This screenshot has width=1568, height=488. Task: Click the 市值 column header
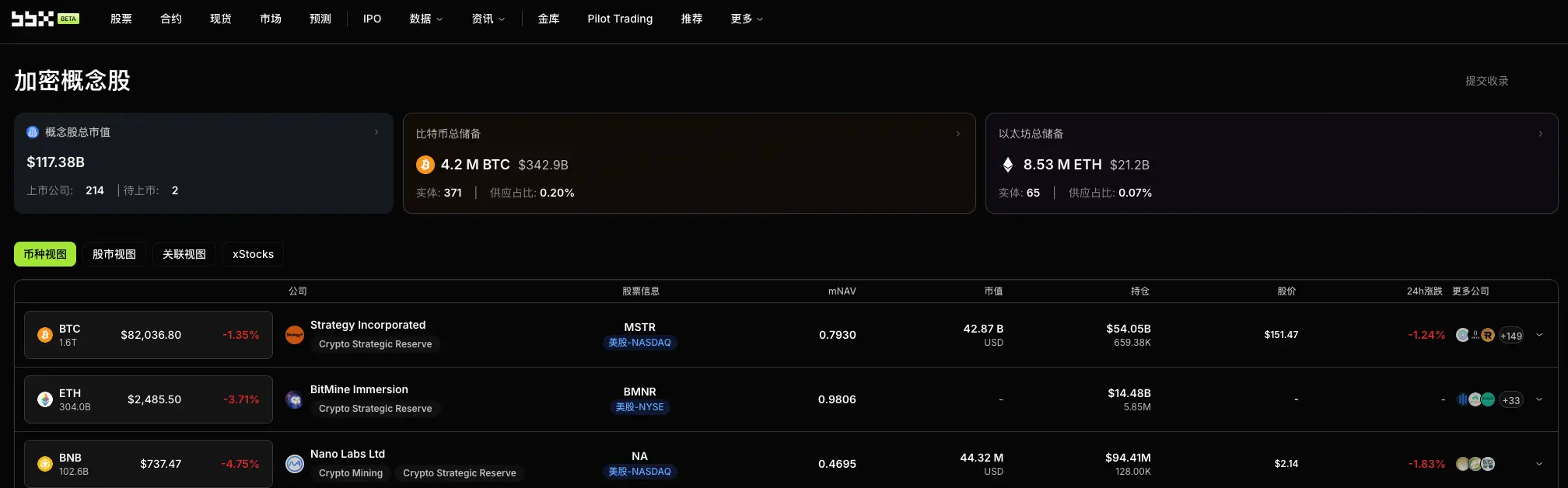[x=994, y=291]
